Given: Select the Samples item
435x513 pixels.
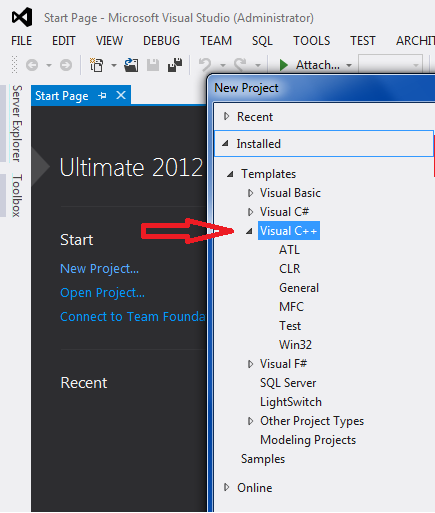Looking at the screenshot, I should point(263,459).
